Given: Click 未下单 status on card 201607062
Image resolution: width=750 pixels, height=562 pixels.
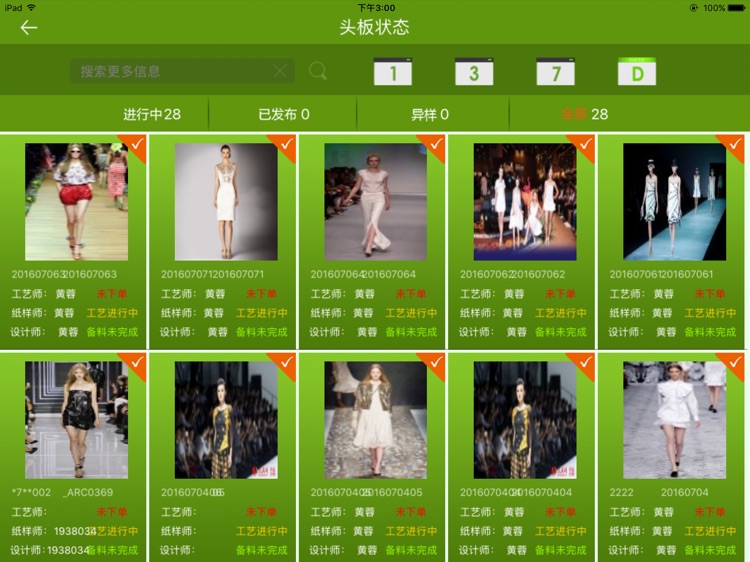Looking at the screenshot, I should pos(560,294).
